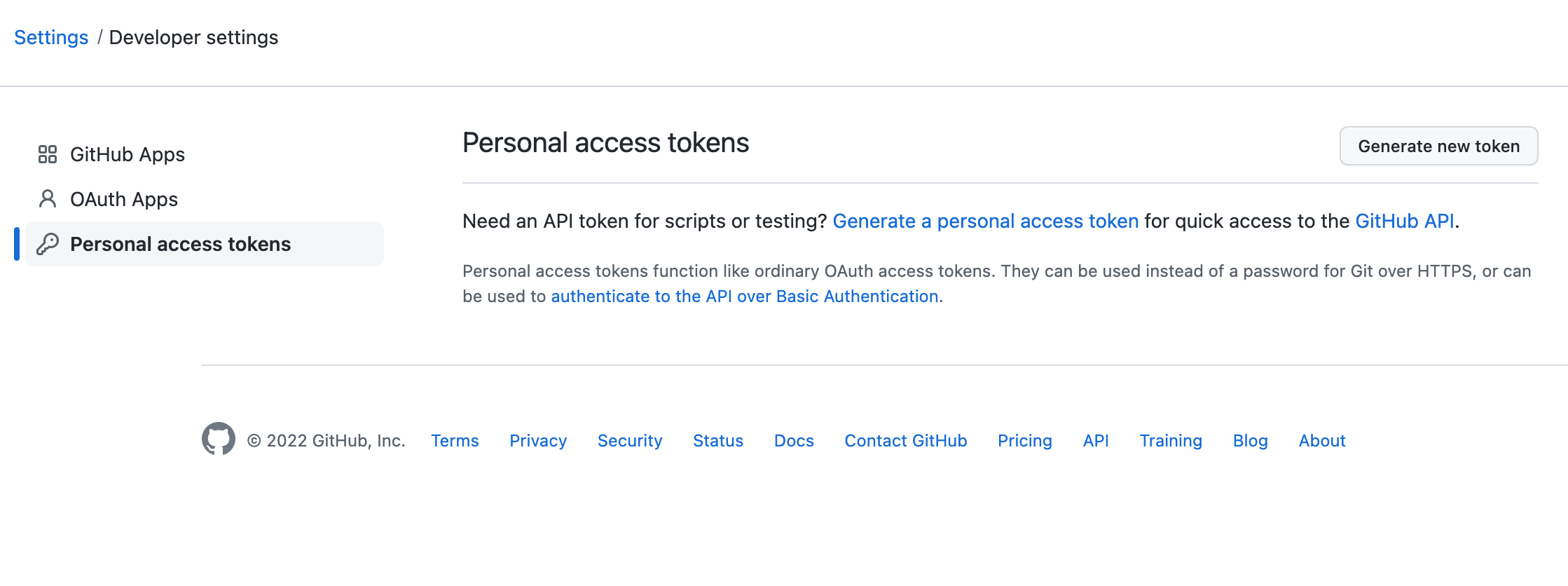Click the OAuth Apps person icon
Viewport: 1568px width, 586px height.
point(48,199)
